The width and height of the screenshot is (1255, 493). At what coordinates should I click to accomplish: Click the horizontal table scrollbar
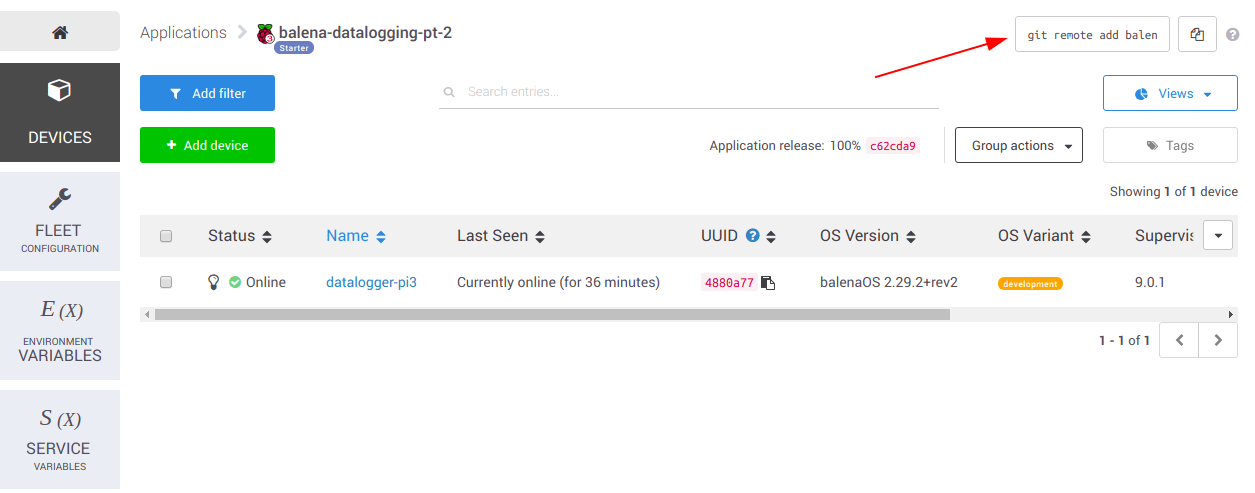(551, 314)
